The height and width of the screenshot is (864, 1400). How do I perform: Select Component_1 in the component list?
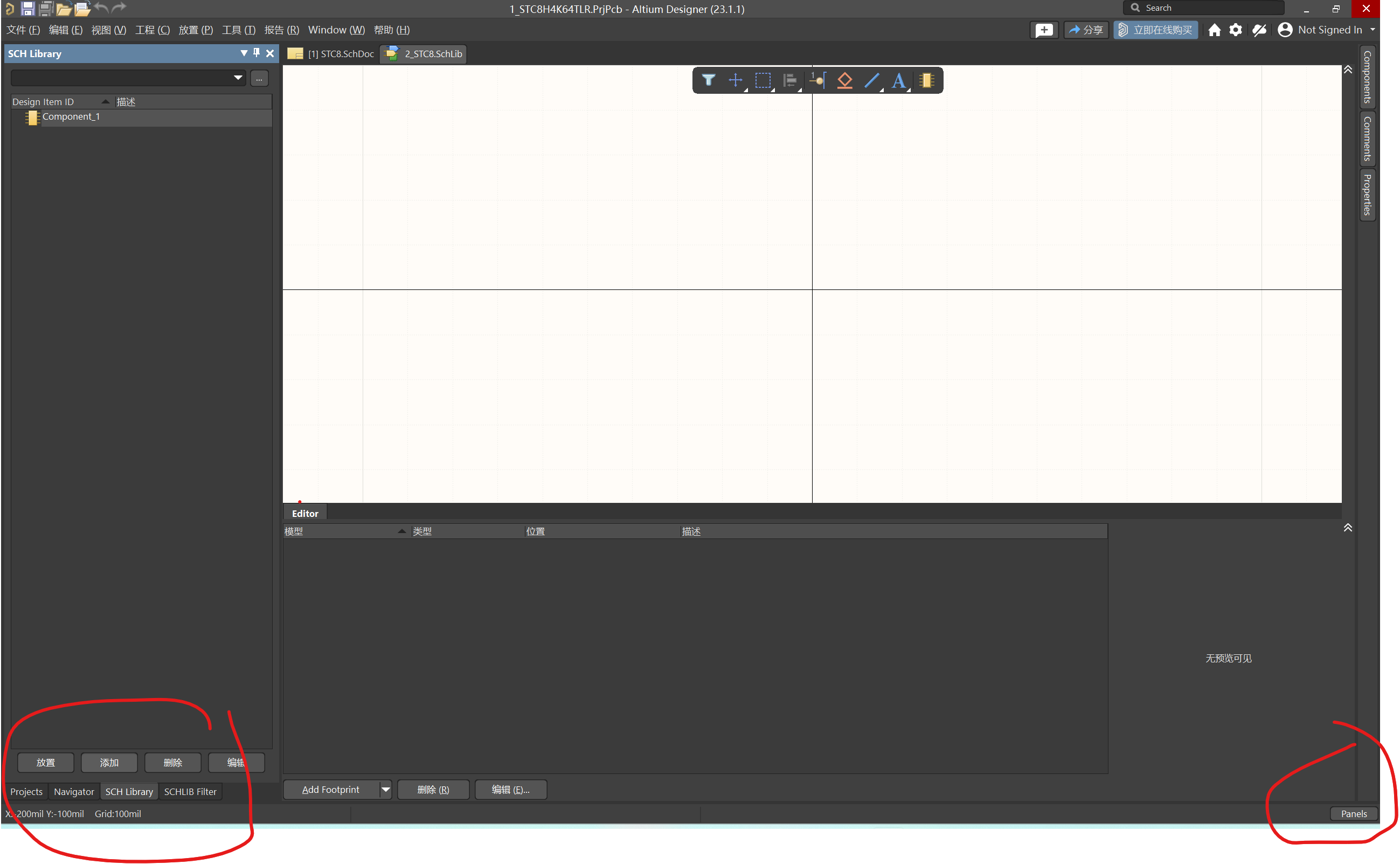tap(71, 116)
